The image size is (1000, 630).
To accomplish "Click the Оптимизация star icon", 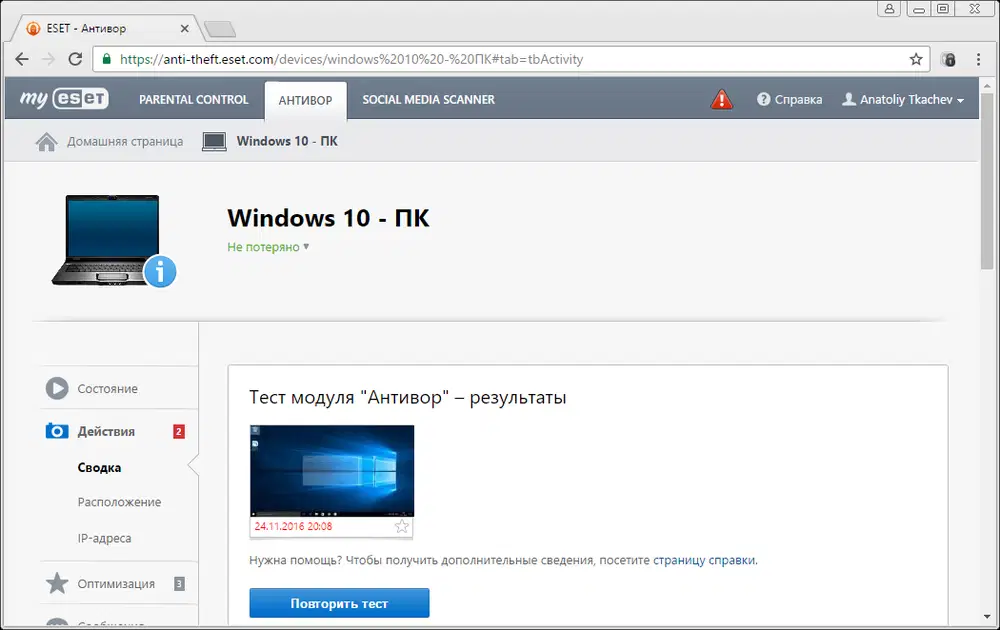I will [x=57, y=583].
